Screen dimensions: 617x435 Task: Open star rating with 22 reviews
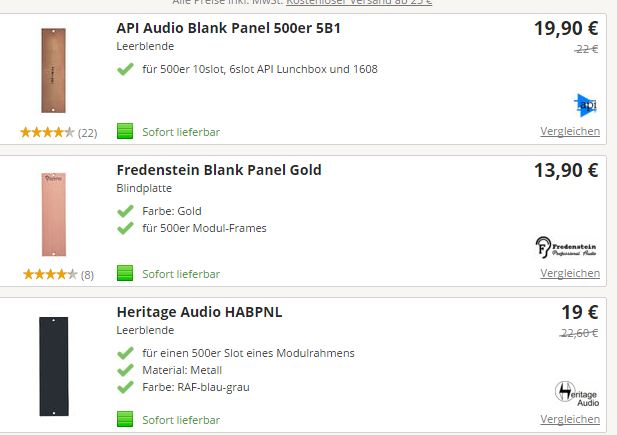point(59,133)
